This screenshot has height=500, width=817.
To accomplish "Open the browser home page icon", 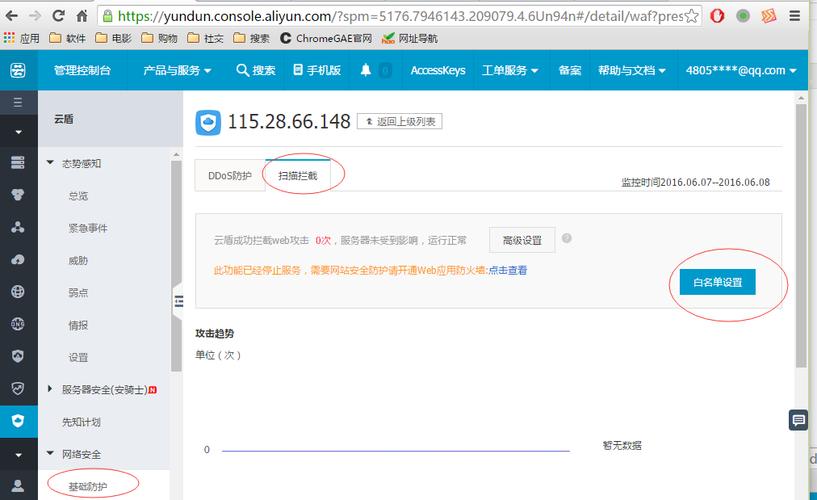I will pyautogui.click(x=82, y=16).
